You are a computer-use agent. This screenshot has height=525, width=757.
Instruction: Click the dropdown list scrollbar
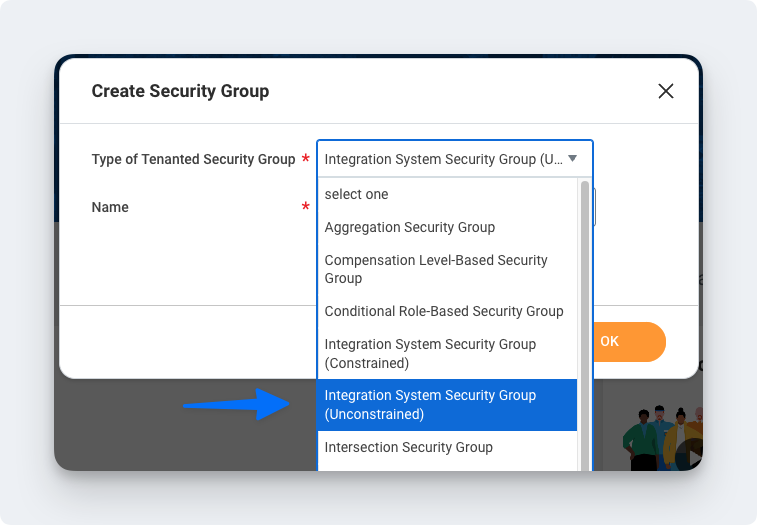tap(585, 320)
